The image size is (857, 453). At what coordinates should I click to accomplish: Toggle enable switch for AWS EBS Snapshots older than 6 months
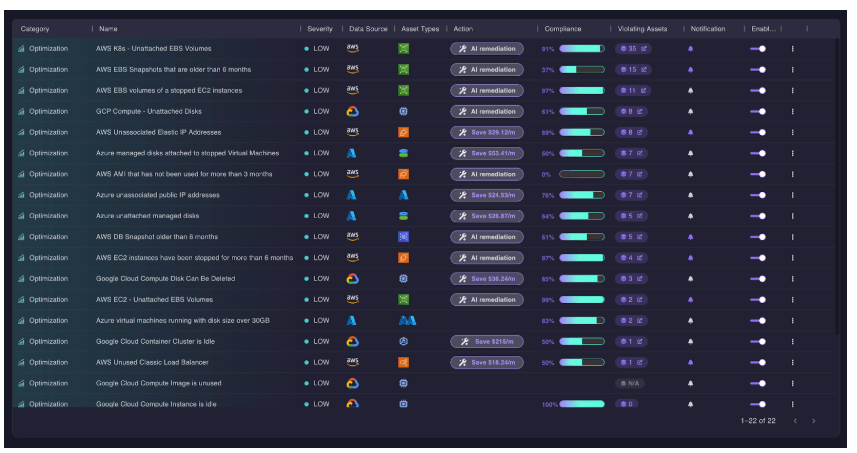coord(758,69)
